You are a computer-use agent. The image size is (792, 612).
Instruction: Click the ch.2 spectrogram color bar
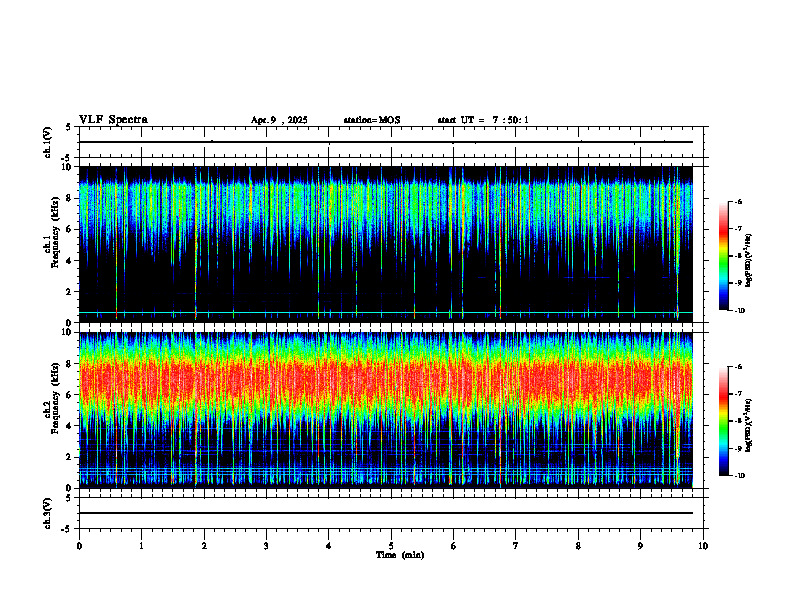[723, 421]
